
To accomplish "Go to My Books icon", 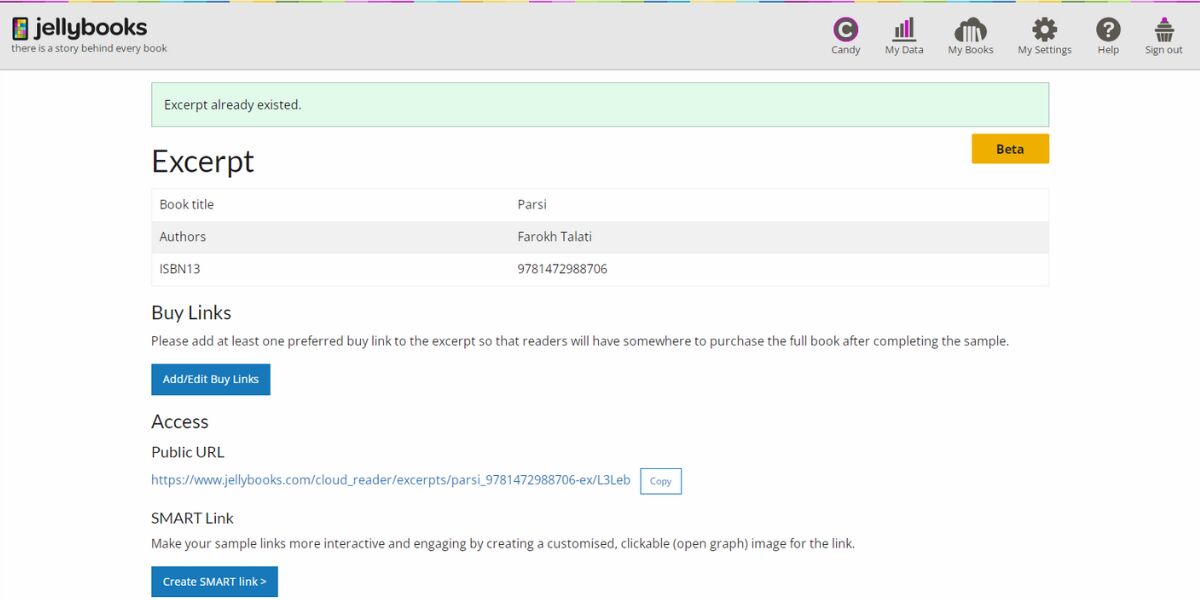I will point(970,30).
